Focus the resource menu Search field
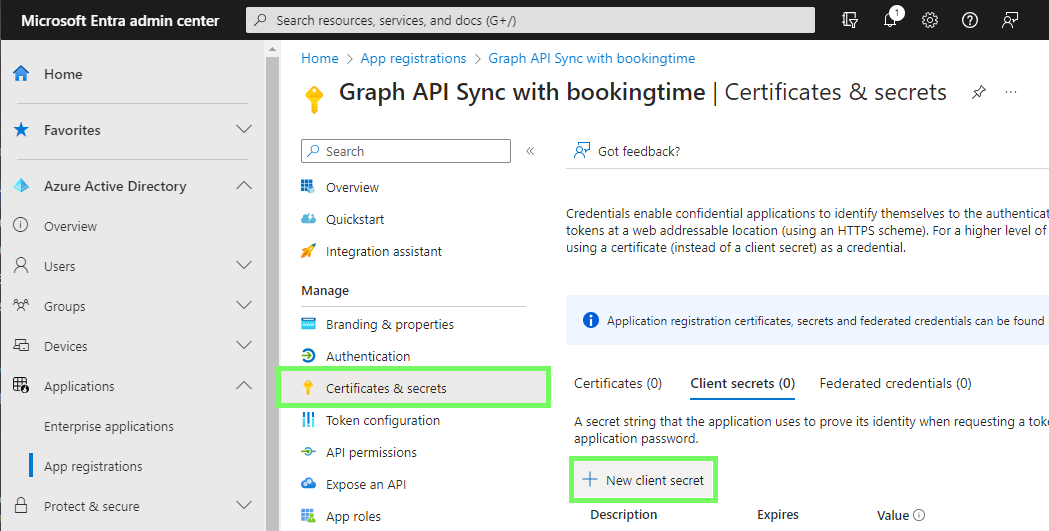This screenshot has width=1049, height=531. coord(406,151)
